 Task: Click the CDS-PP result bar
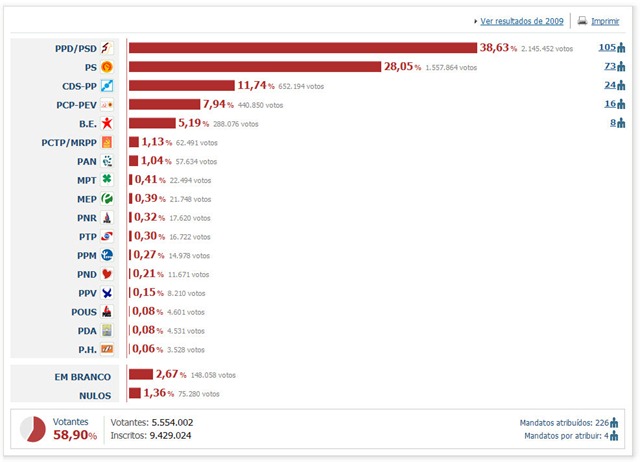pos(182,85)
